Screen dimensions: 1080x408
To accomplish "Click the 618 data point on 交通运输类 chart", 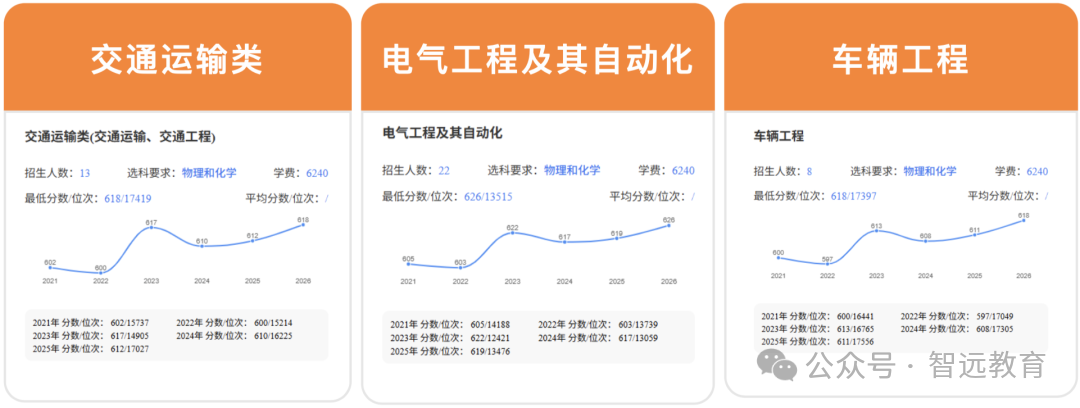I will click(x=303, y=225).
